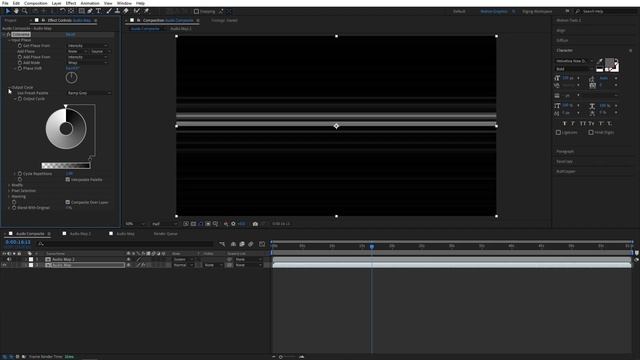Click the output cycle gradient preview bar
Image resolution: width=640 pixels, height=360 pixels.
66,165
